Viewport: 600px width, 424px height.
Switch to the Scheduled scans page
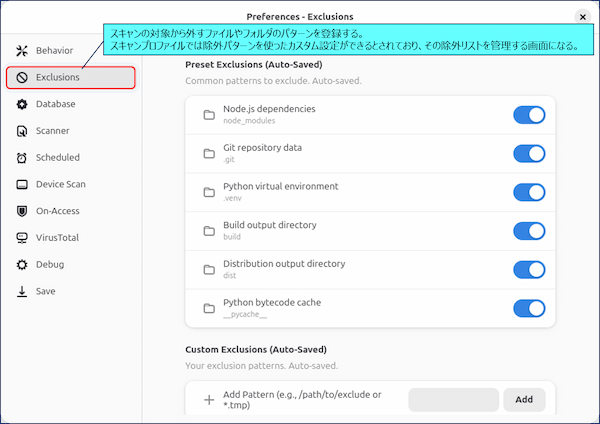(x=71, y=158)
